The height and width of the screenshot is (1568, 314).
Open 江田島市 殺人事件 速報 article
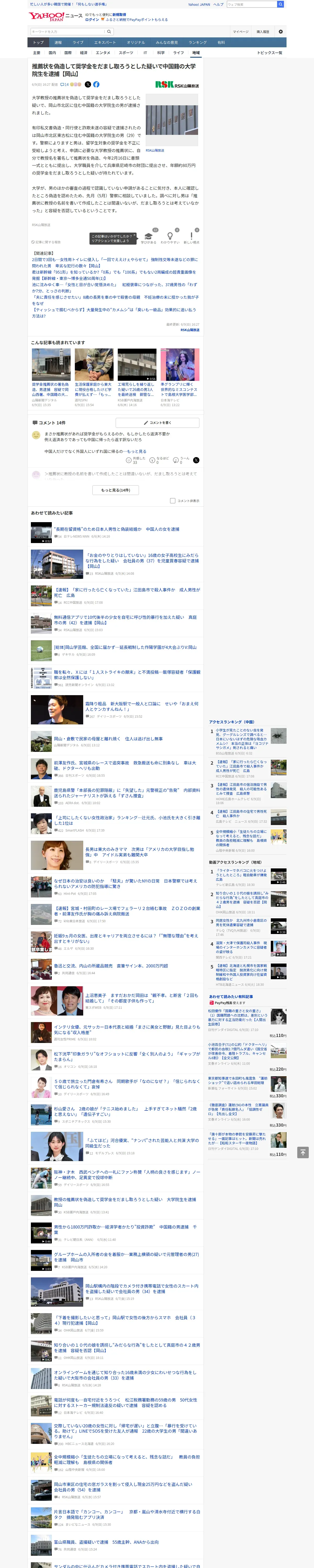(x=127, y=592)
